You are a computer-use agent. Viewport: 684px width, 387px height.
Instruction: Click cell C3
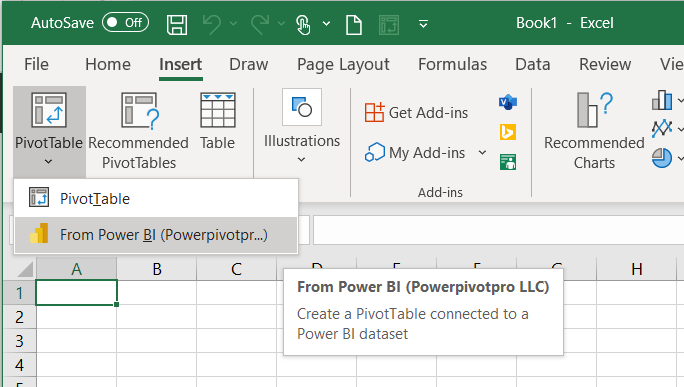click(236, 341)
